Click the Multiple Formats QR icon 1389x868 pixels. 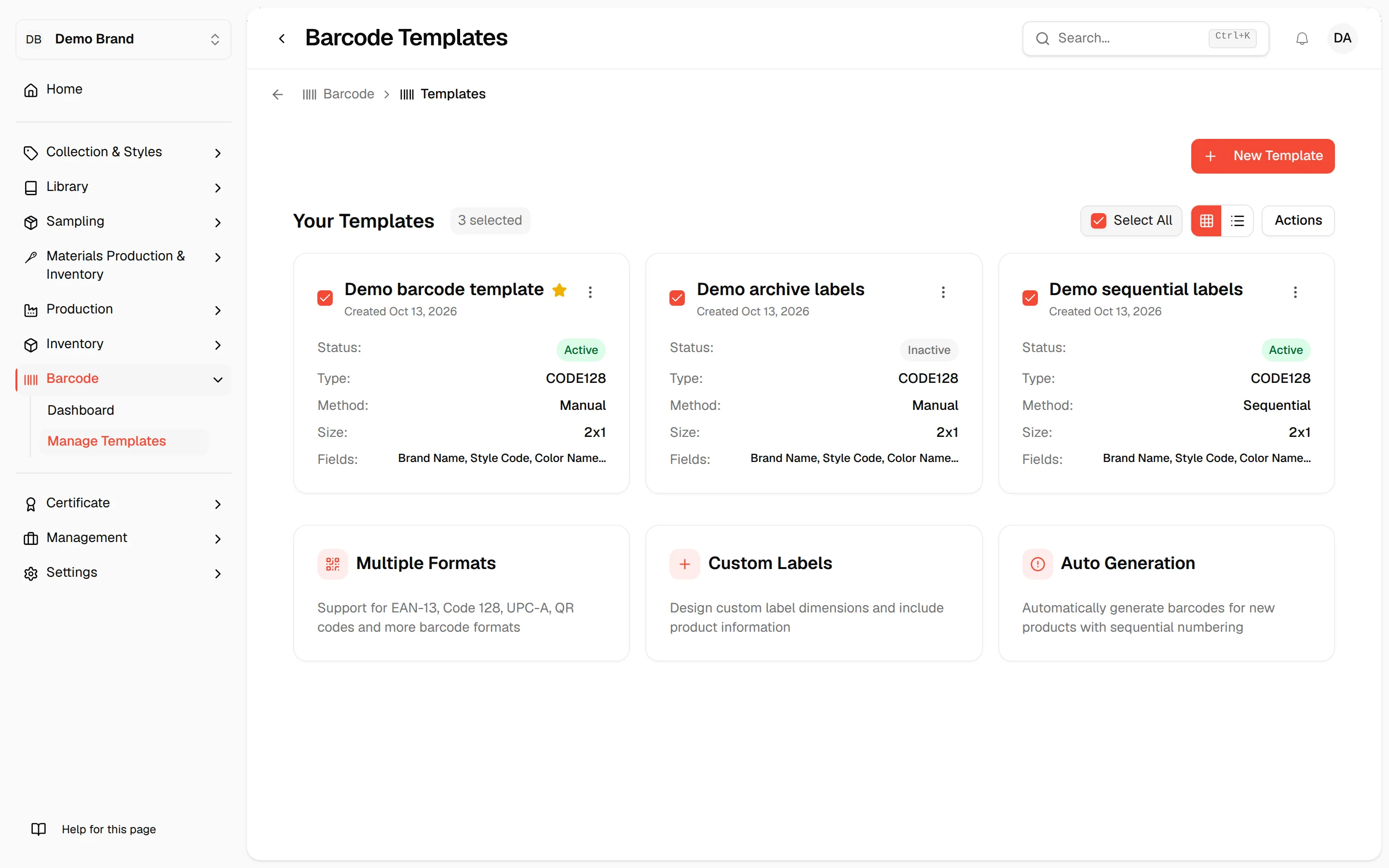pyautogui.click(x=333, y=564)
